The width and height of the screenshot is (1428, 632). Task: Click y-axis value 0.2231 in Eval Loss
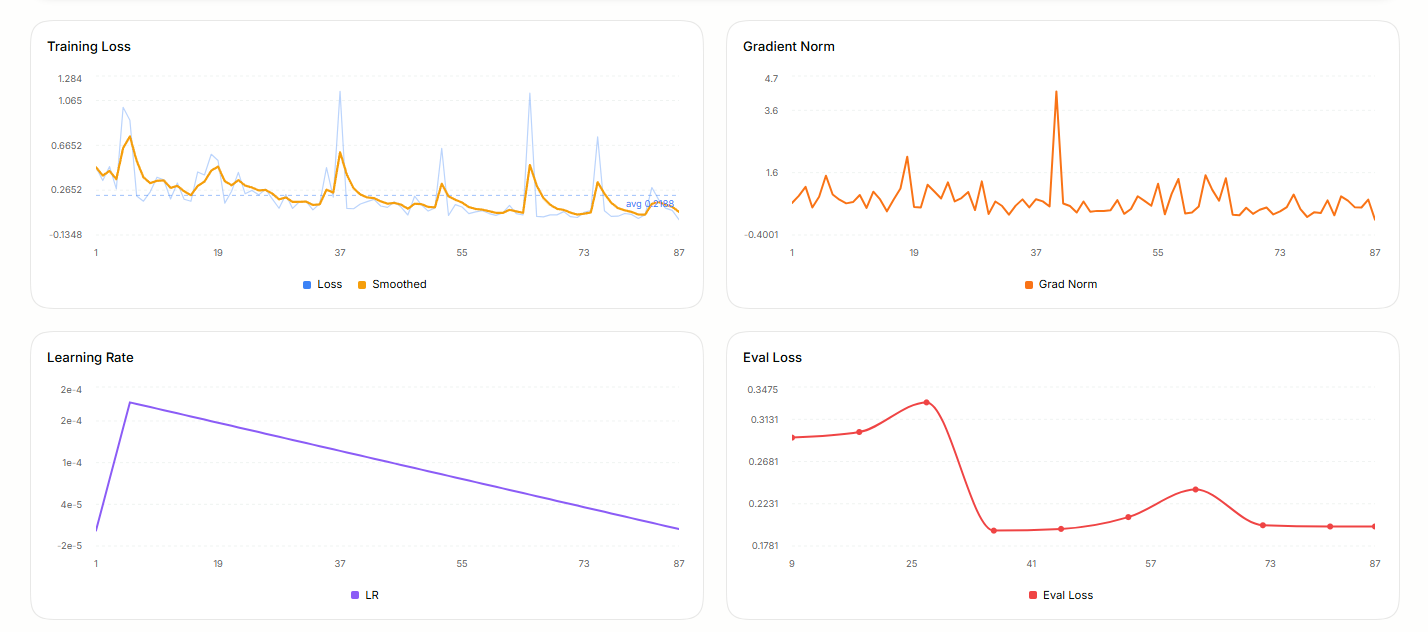(x=764, y=504)
